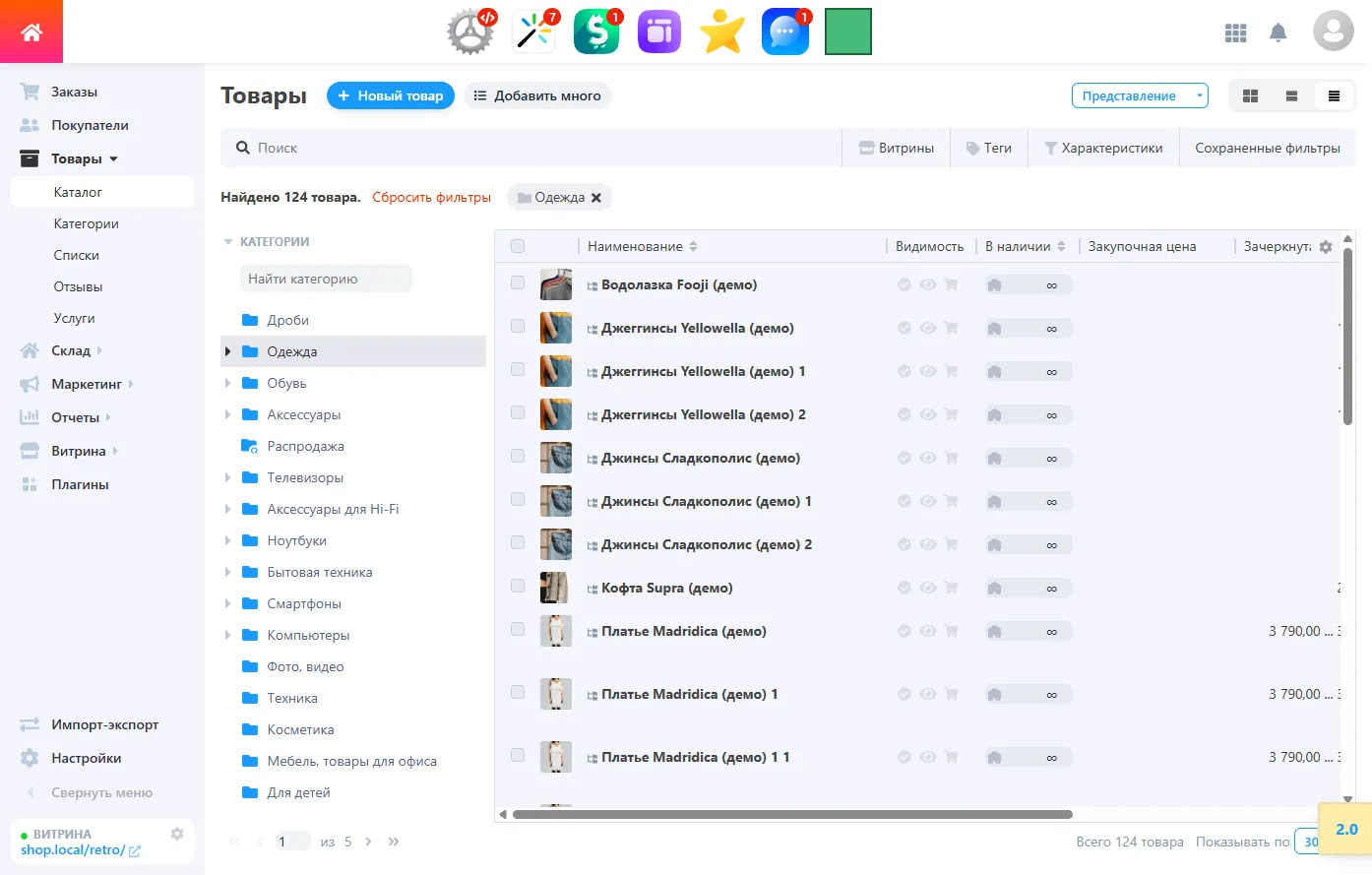The height and width of the screenshot is (875, 1372).
Task: Expand the Обувь category tree arrow
Action: pos(228,383)
